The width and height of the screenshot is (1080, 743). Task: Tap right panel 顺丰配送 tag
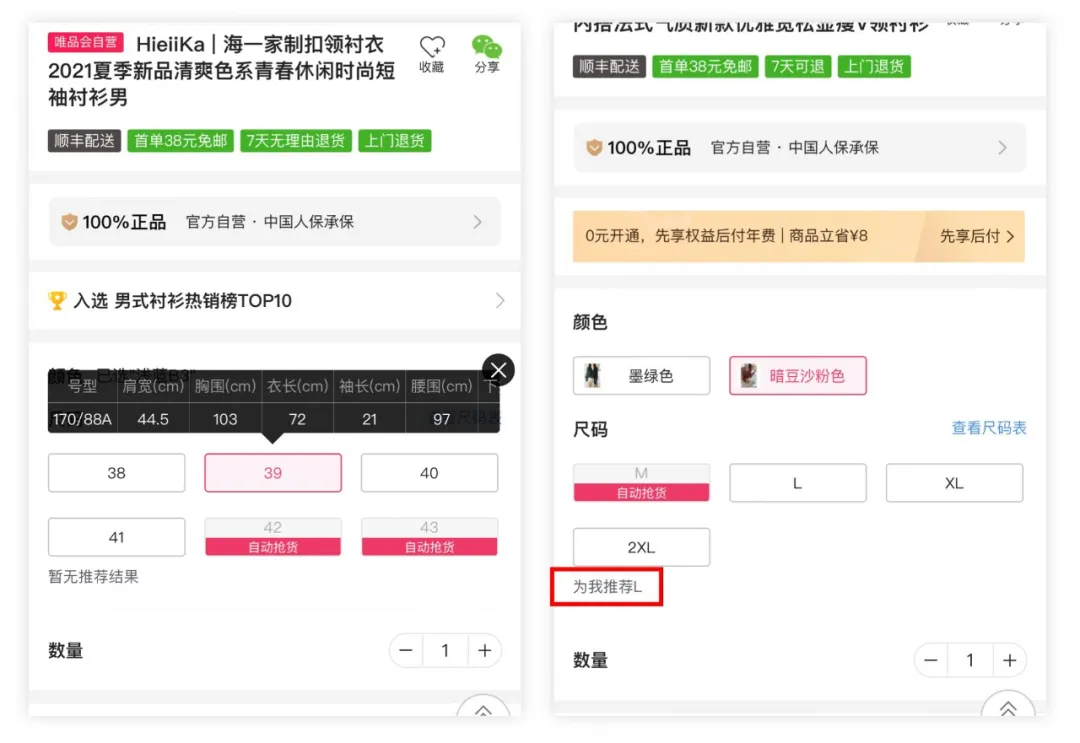609,66
